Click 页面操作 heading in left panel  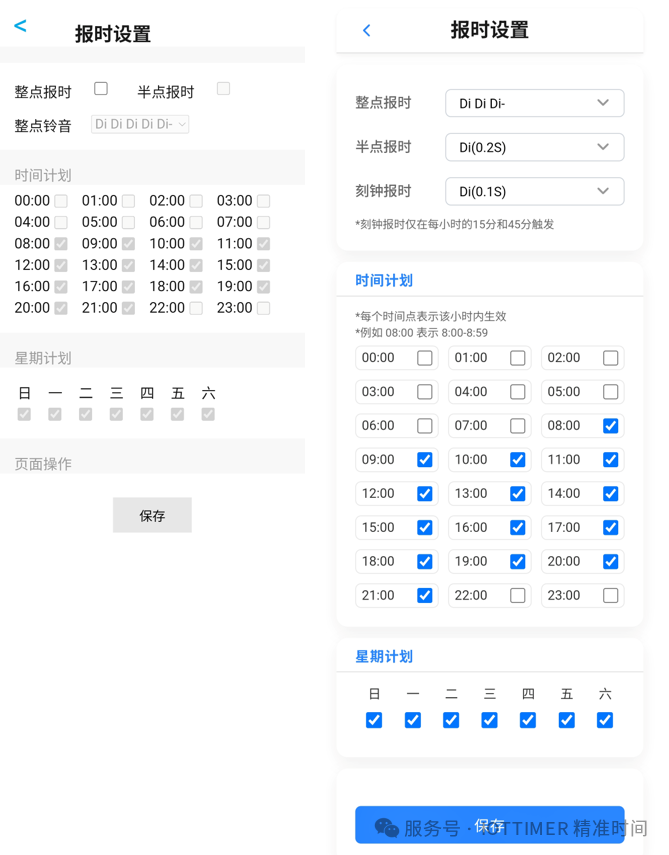tap(43, 464)
